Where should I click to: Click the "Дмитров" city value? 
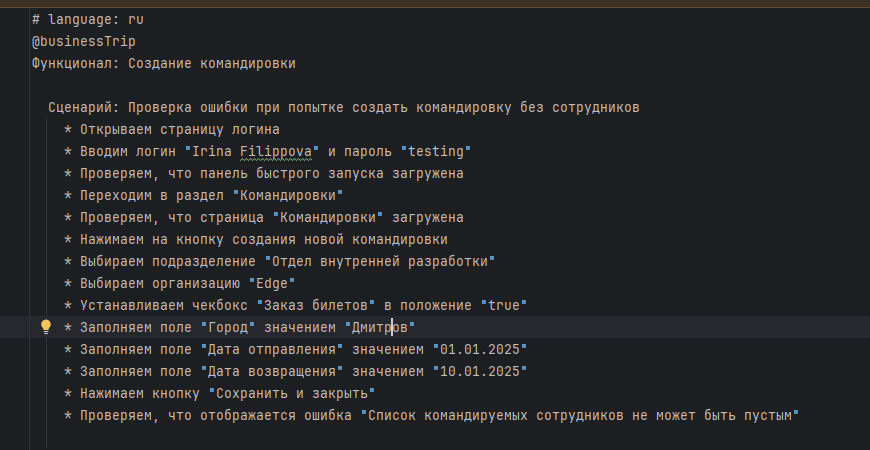coord(380,327)
